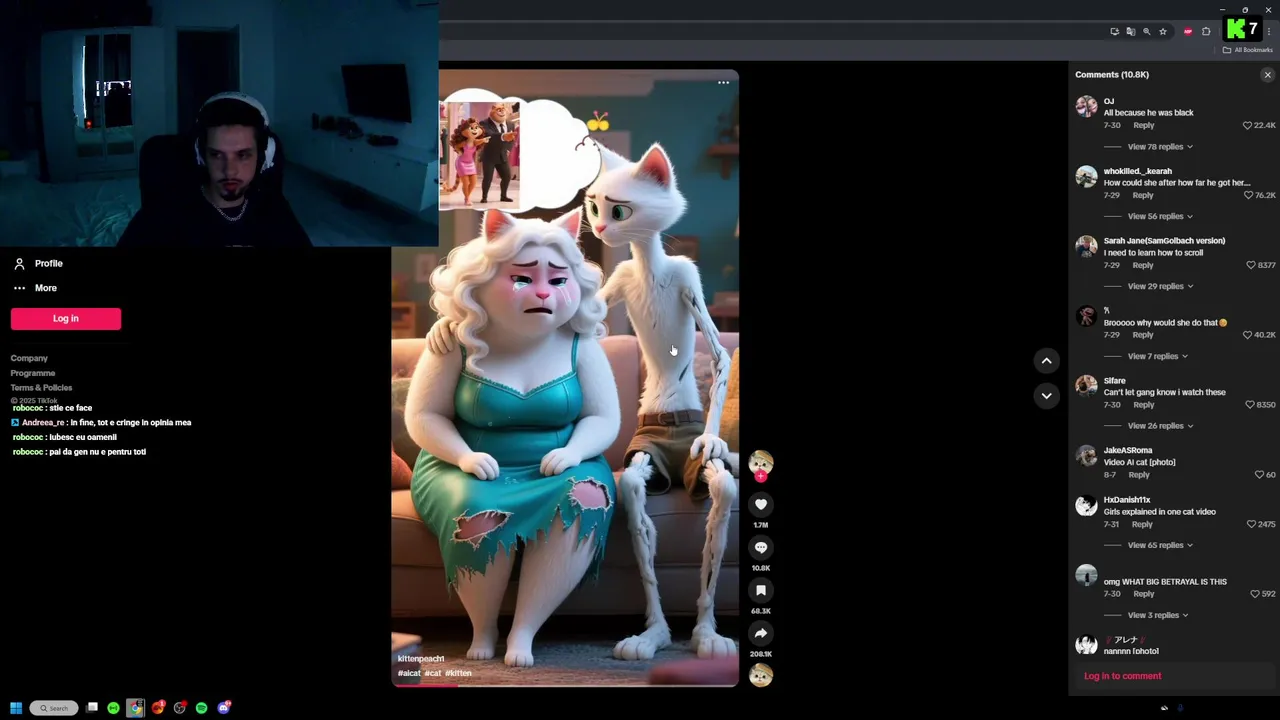Image resolution: width=1280 pixels, height=720 pixels.
Task: Open the #kitten hashtag
Action: tap(458, 673)
